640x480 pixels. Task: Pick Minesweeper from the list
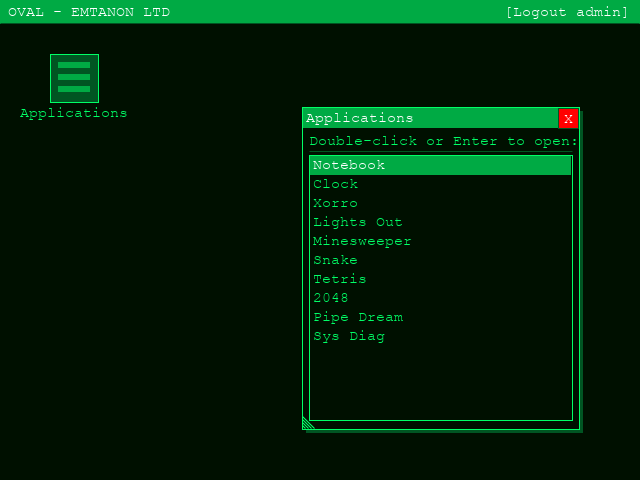pos(362,241)
